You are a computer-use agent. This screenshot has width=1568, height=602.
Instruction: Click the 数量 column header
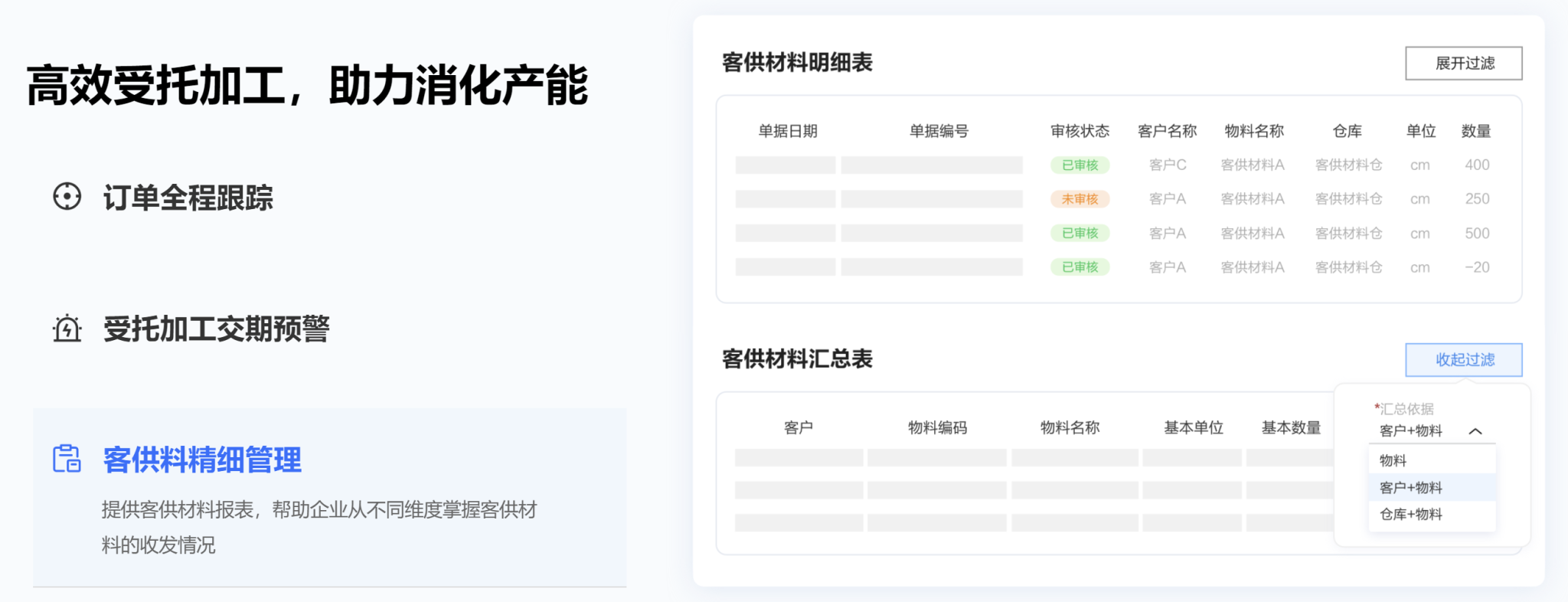[x=1475, y=132]
